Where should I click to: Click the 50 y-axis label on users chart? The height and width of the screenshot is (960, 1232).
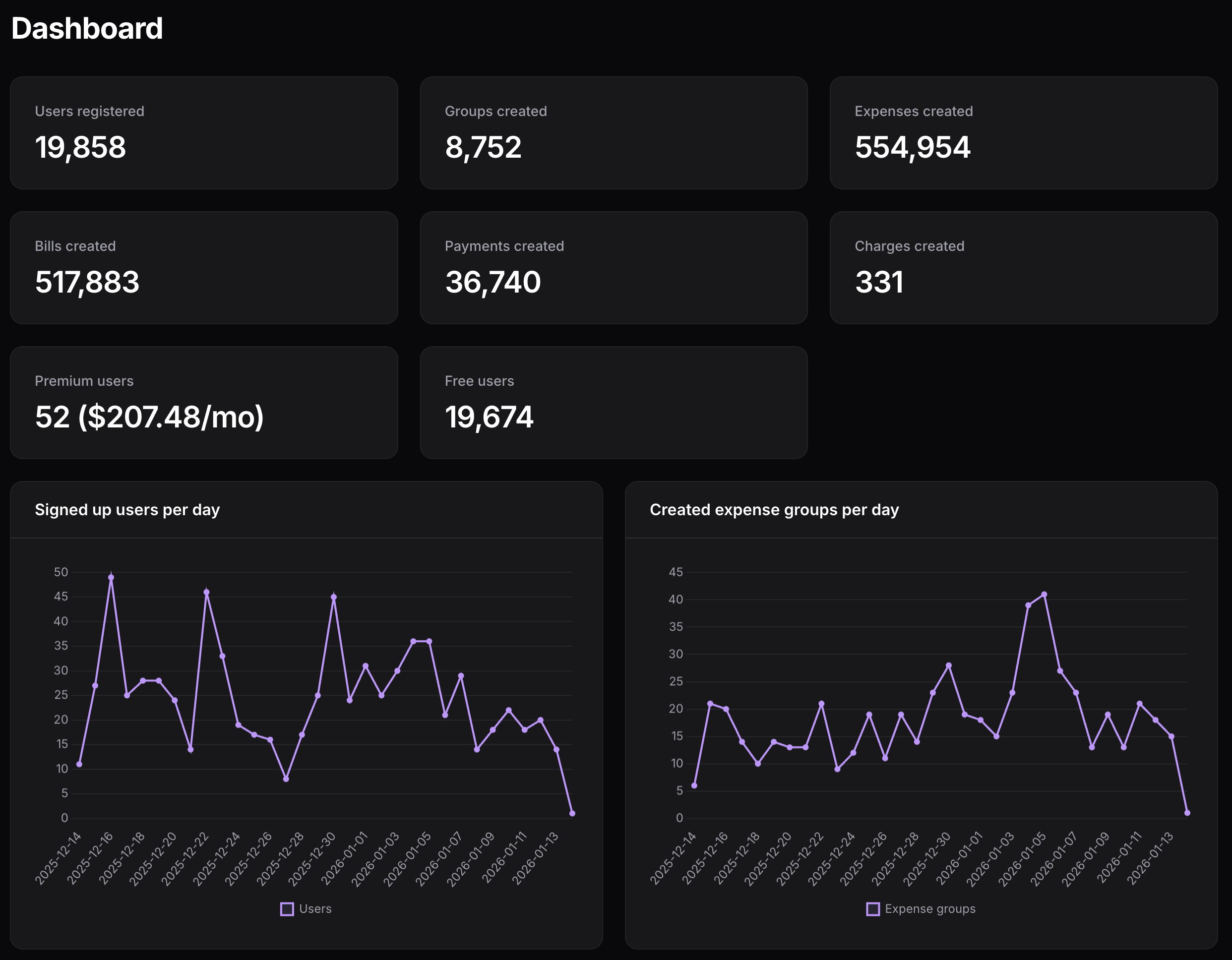[61, 572]
